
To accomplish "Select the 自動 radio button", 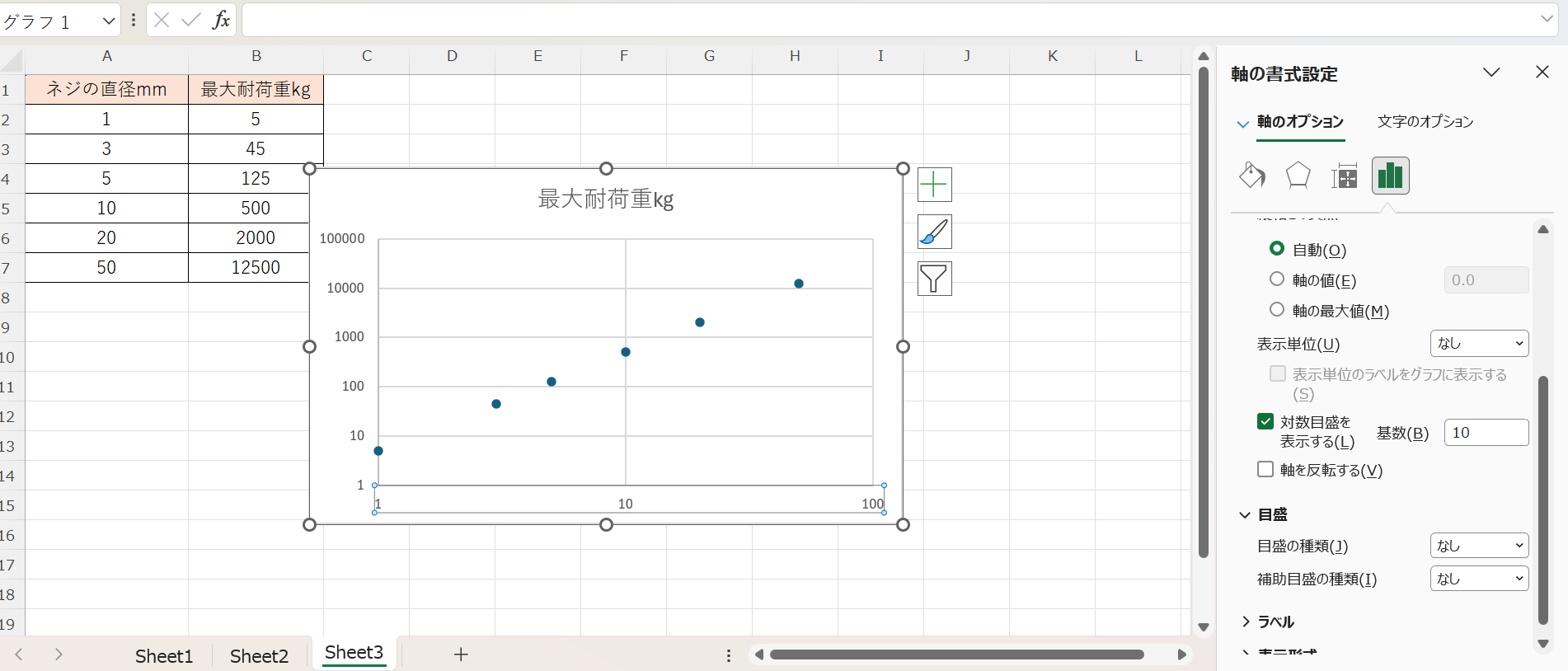I will point(1277,249).
